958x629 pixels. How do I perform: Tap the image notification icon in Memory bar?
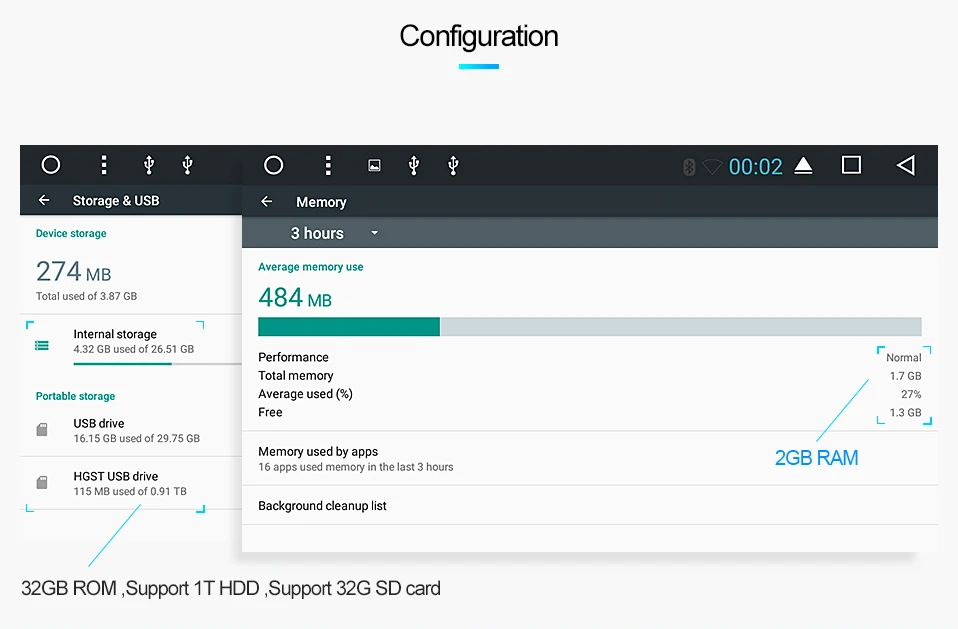pyautogui.click(x=374, y=165)
